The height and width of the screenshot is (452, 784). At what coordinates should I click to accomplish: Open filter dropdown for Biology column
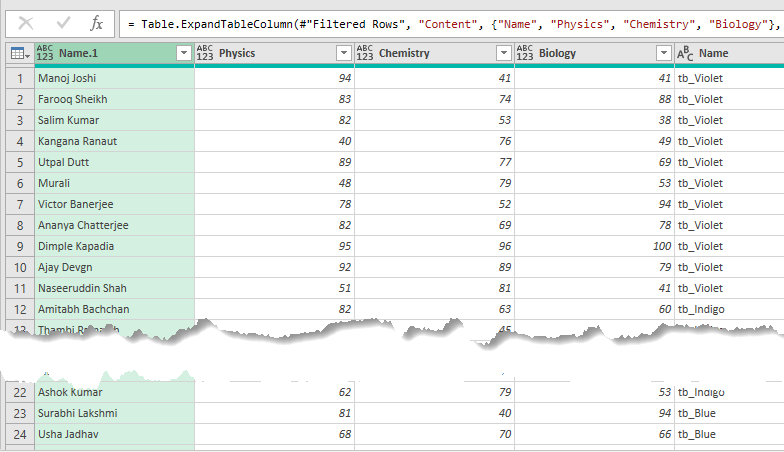point(664,53)
